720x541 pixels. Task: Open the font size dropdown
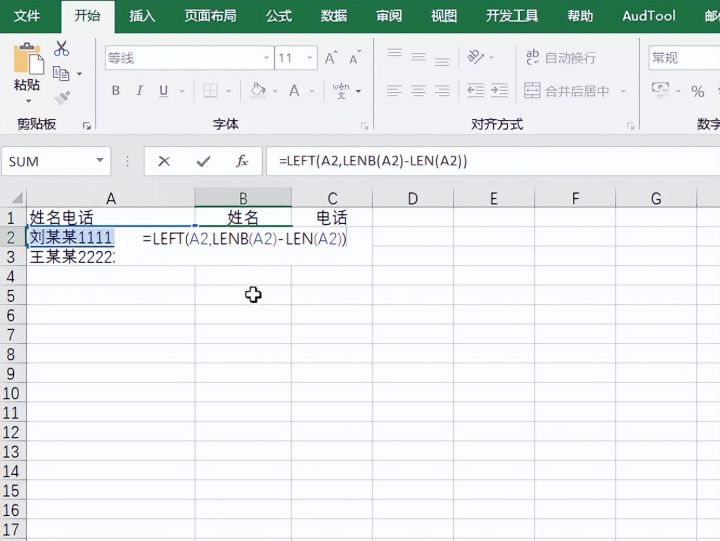[x=310, y=58]
